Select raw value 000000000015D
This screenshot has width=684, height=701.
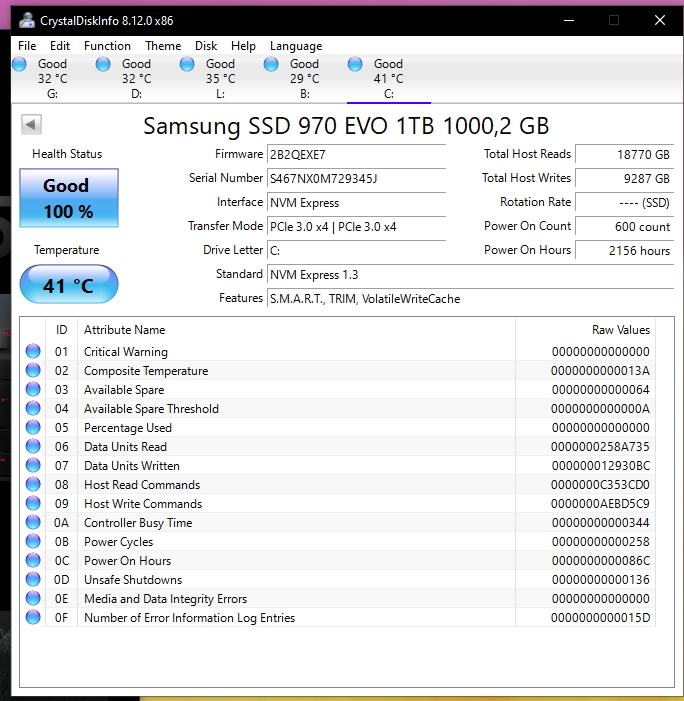tap(600, 618)
